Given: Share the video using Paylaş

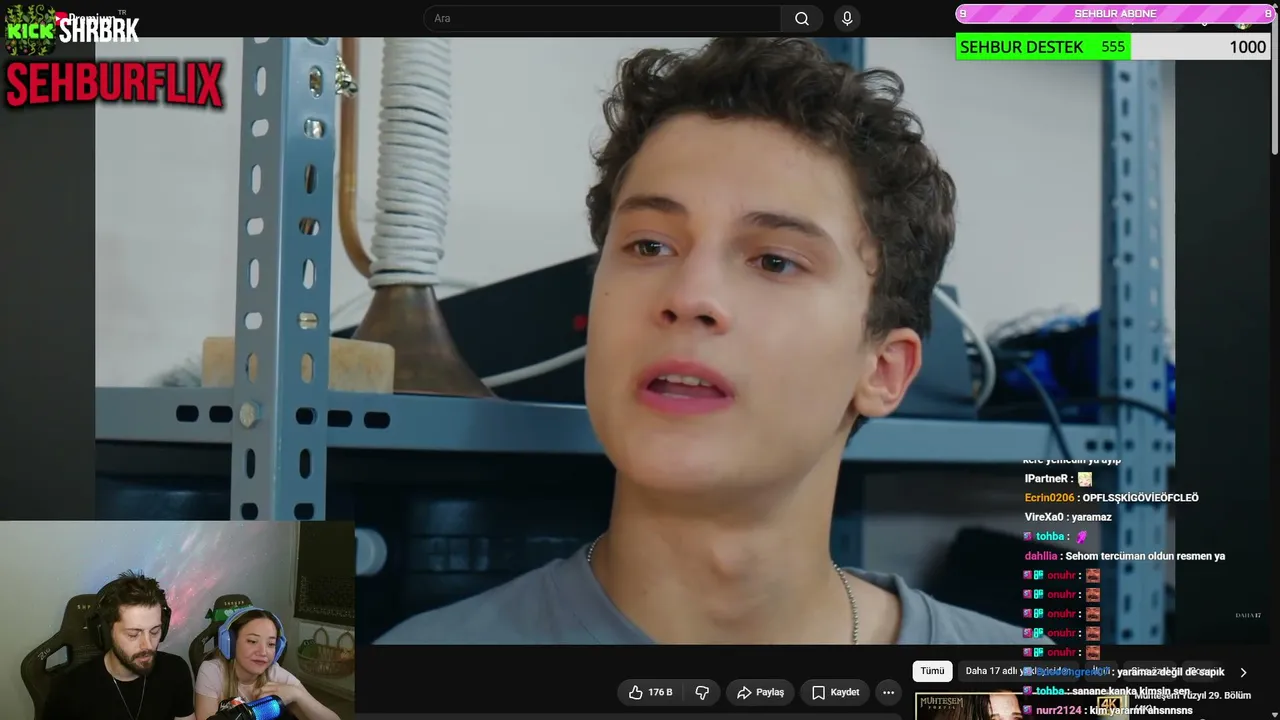Looking at the screenshot, I should [760, 692].
